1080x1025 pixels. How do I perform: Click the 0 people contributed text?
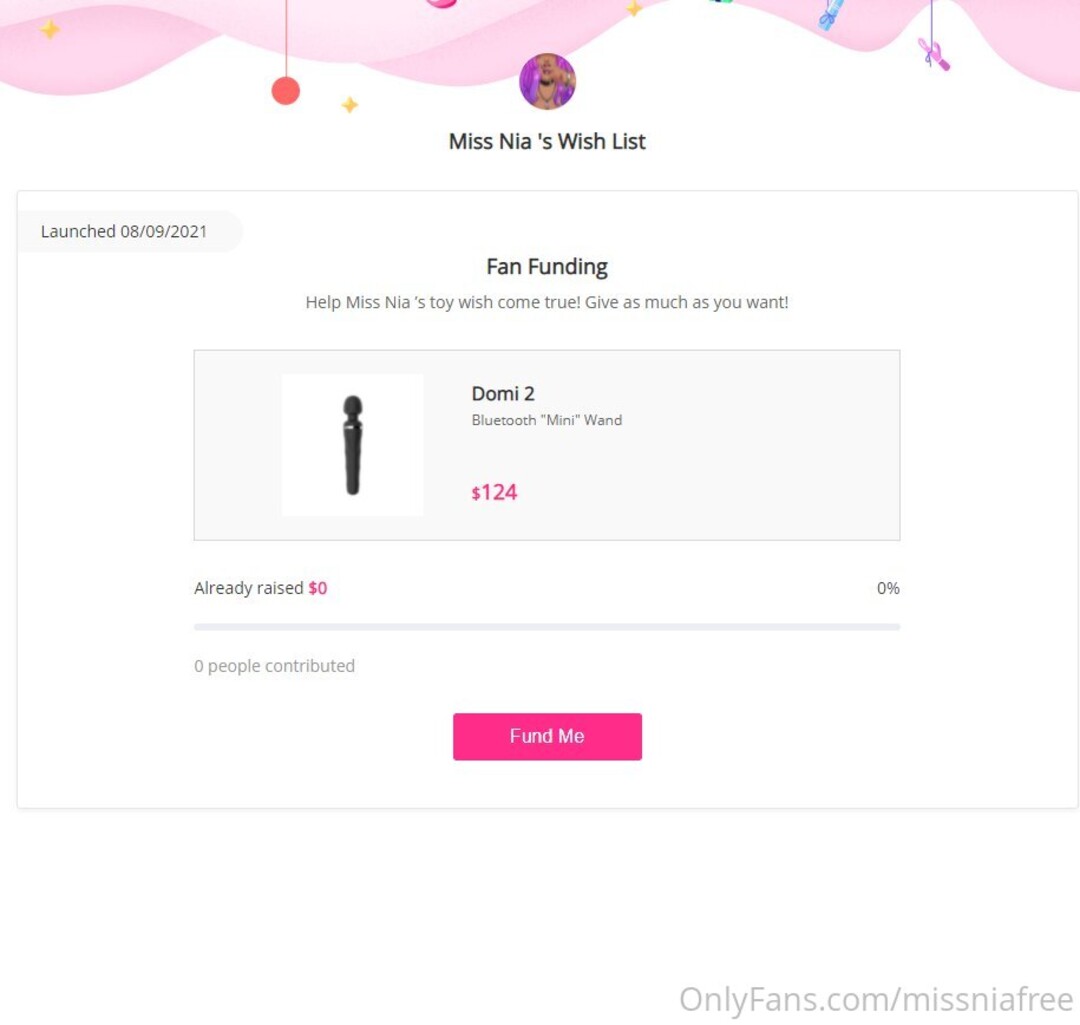[274, 666]
